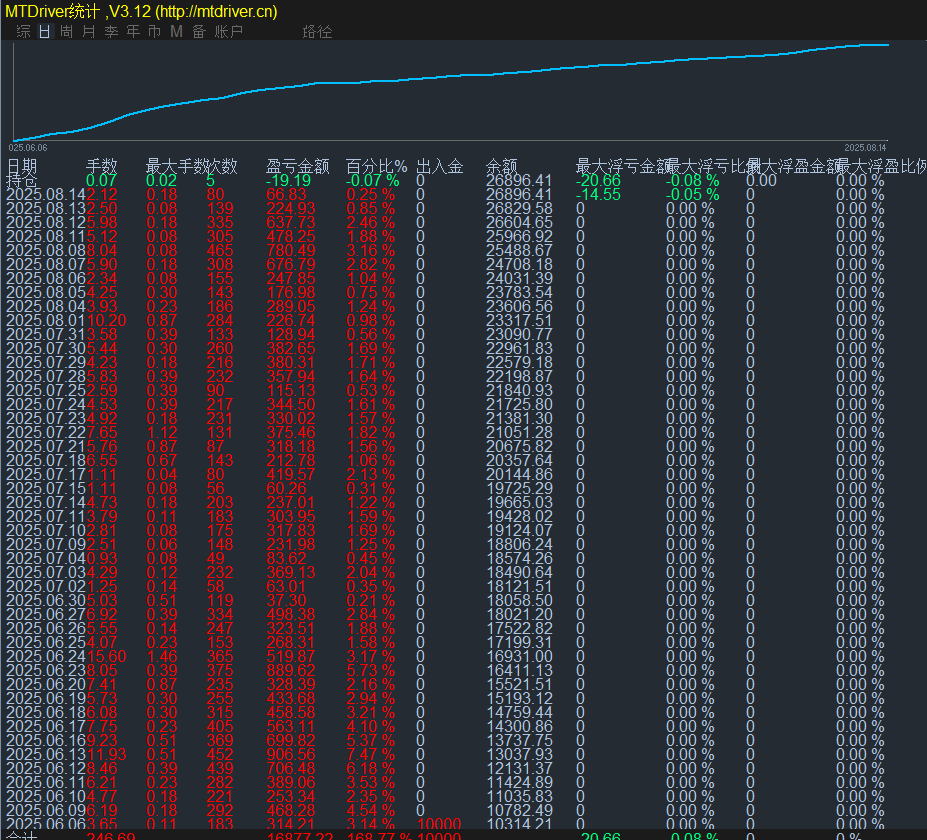The width and height of the screenshot is (927, 840).
Task: Click balance value 18574.26
Action: (x=519, y=559)
